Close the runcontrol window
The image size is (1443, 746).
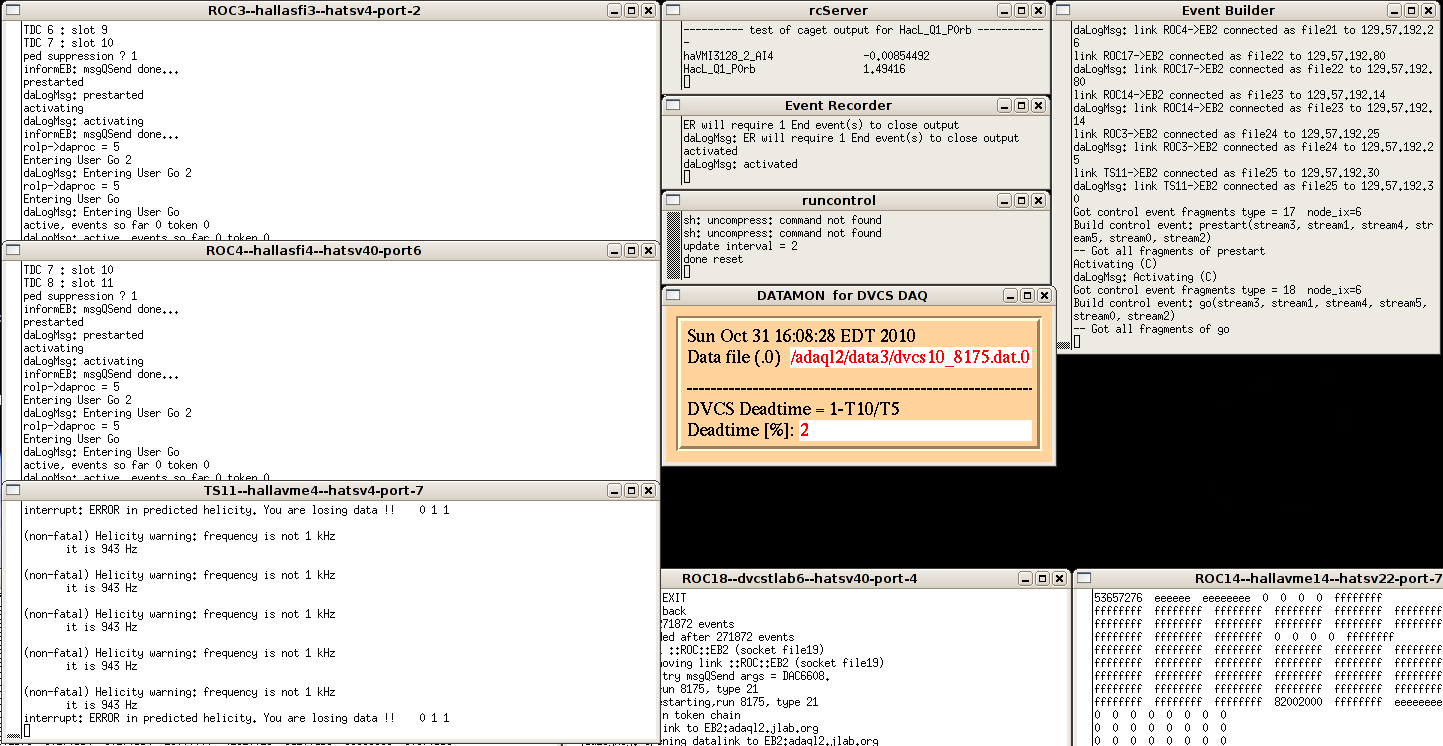pyautogui.click(x=1039, y=200)
